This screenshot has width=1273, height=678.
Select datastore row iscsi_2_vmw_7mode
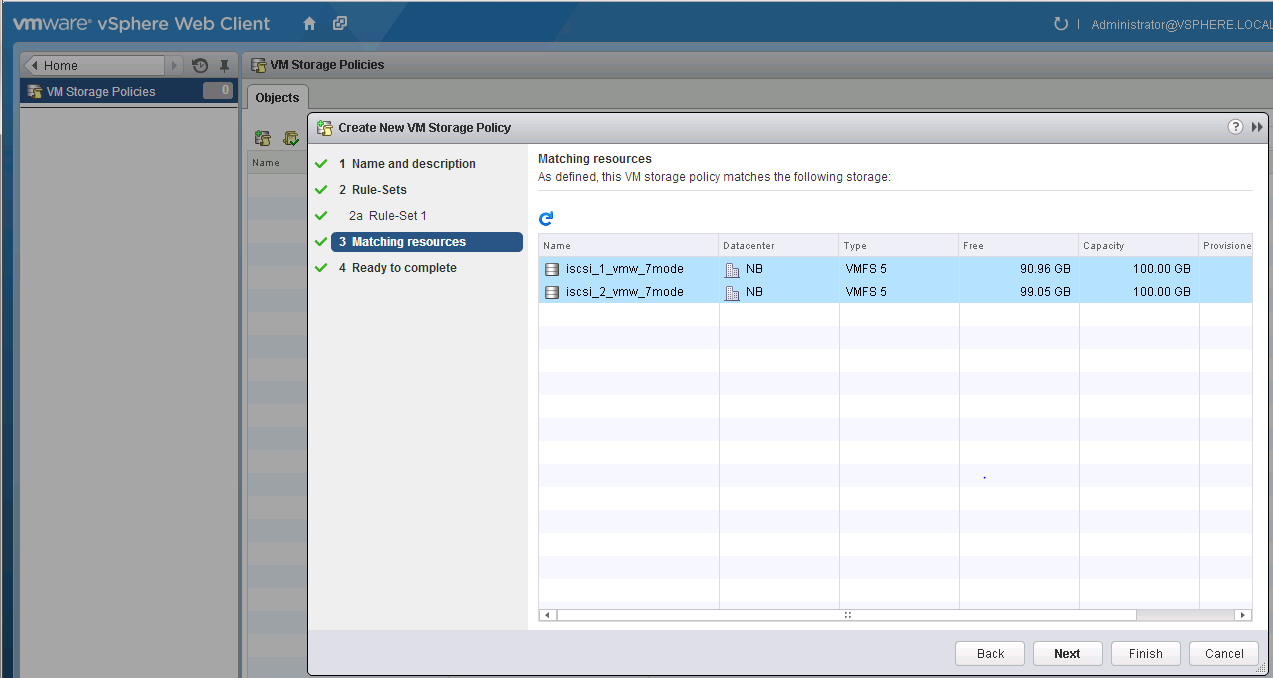895,292
